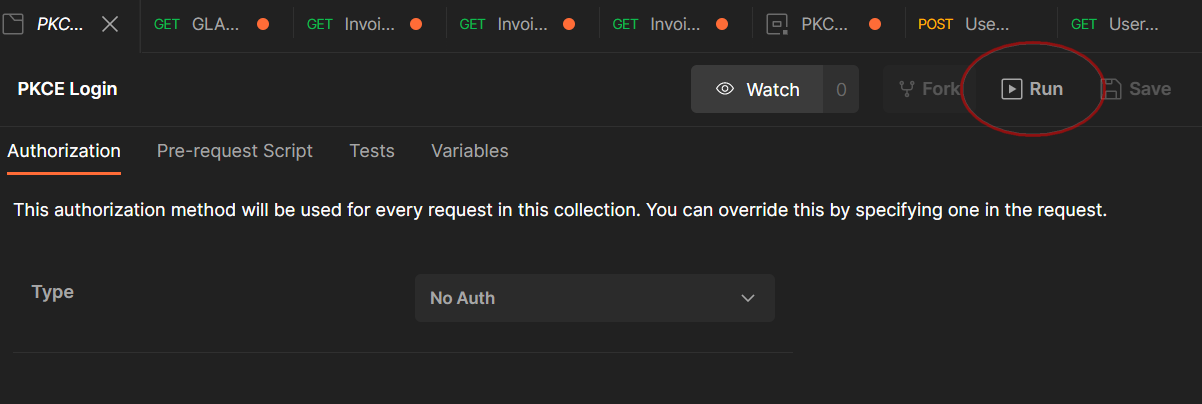The width and height of the screenshot is (1202, 404).
Task: Open the Type dropdown showing No Auth
Action: click(x=594, y=298)
